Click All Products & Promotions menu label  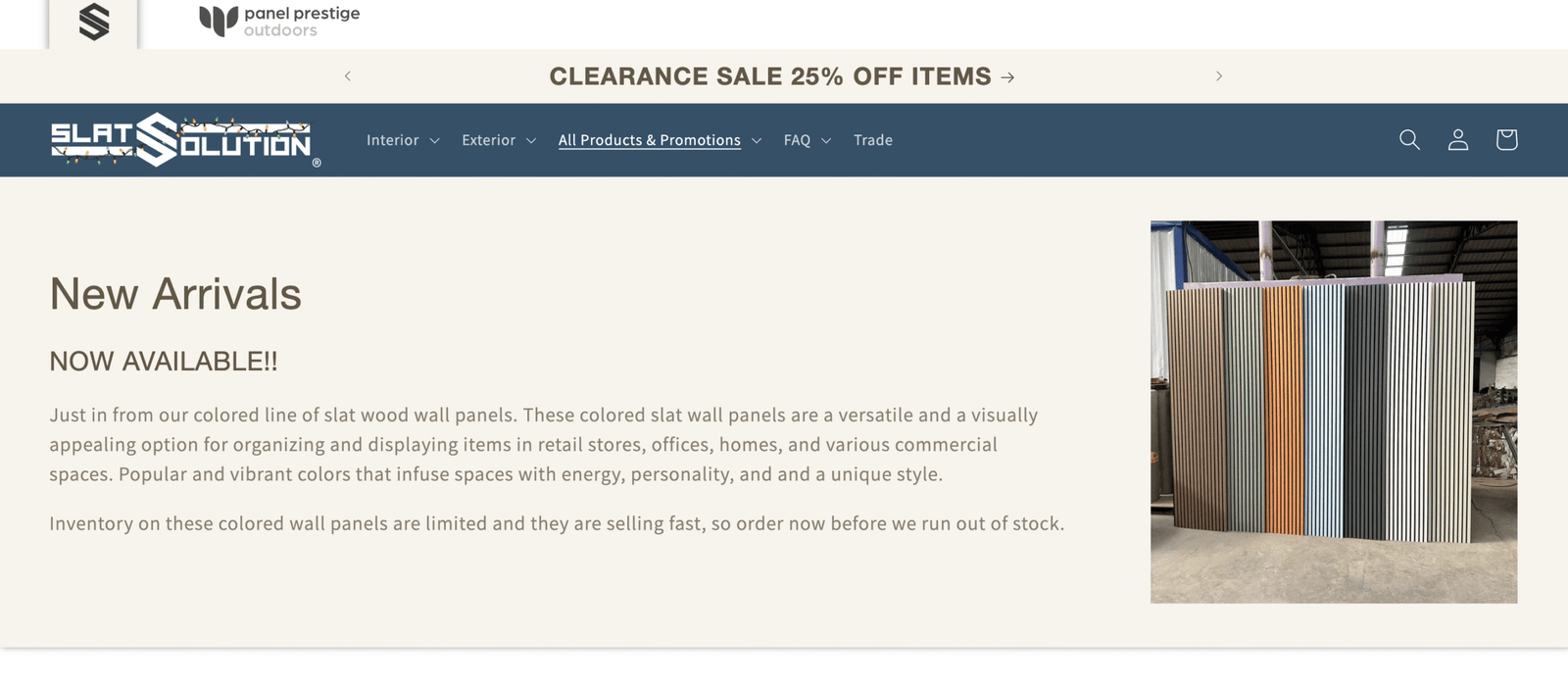(x=649, y=140)
